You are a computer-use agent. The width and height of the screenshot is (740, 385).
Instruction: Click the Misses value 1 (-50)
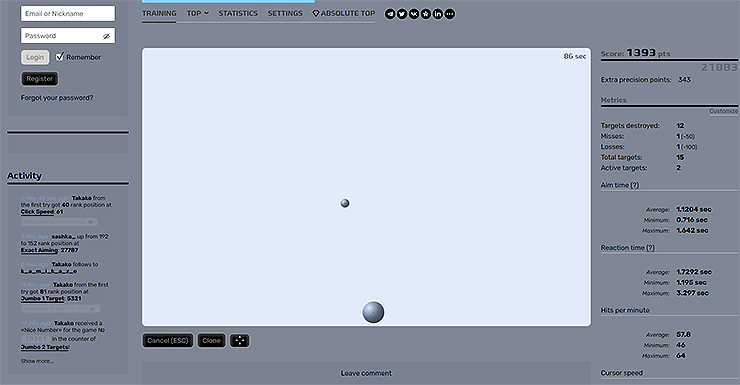pos(685,136)
